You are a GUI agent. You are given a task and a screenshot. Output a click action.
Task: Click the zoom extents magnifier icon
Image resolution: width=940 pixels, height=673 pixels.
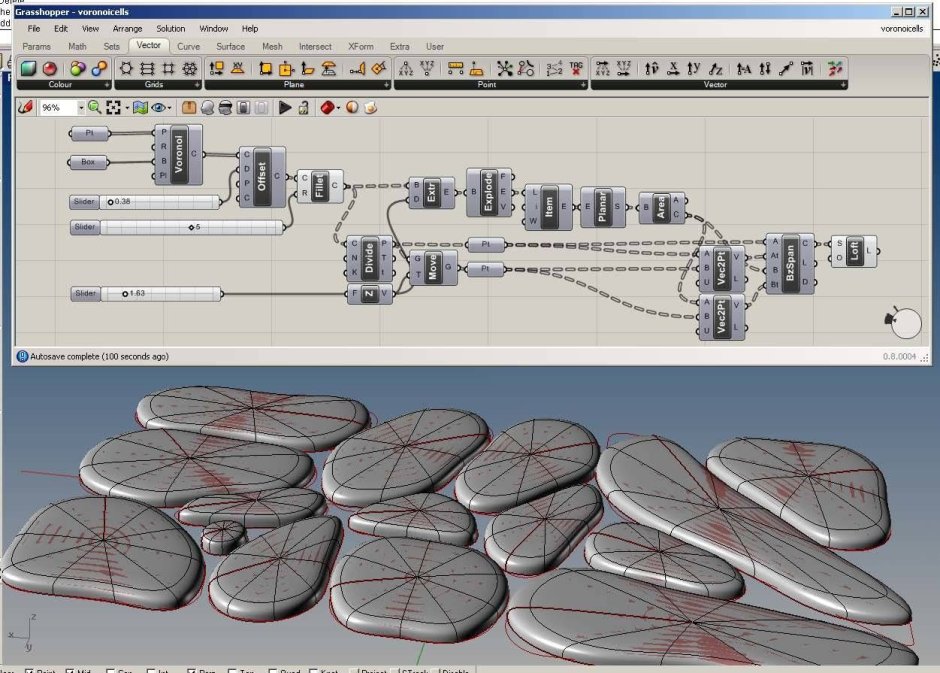coord(95,108)
